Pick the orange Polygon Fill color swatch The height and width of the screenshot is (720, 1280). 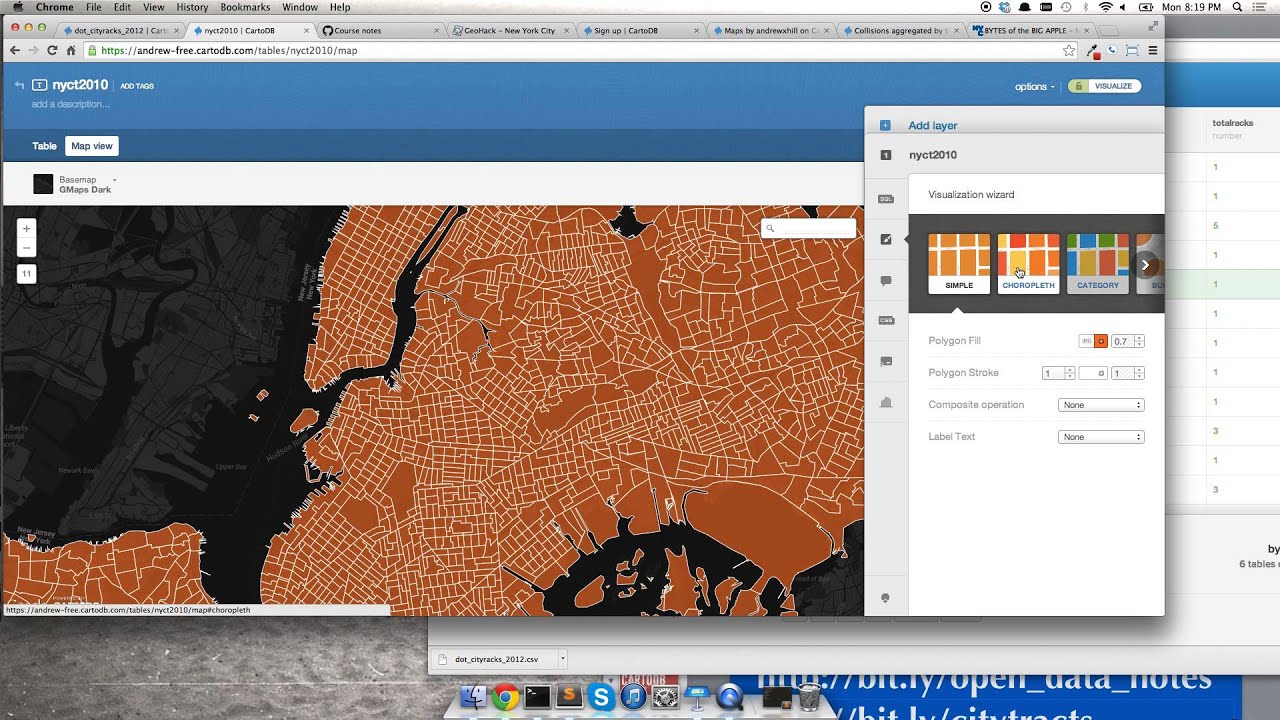tap(1101, 341)
